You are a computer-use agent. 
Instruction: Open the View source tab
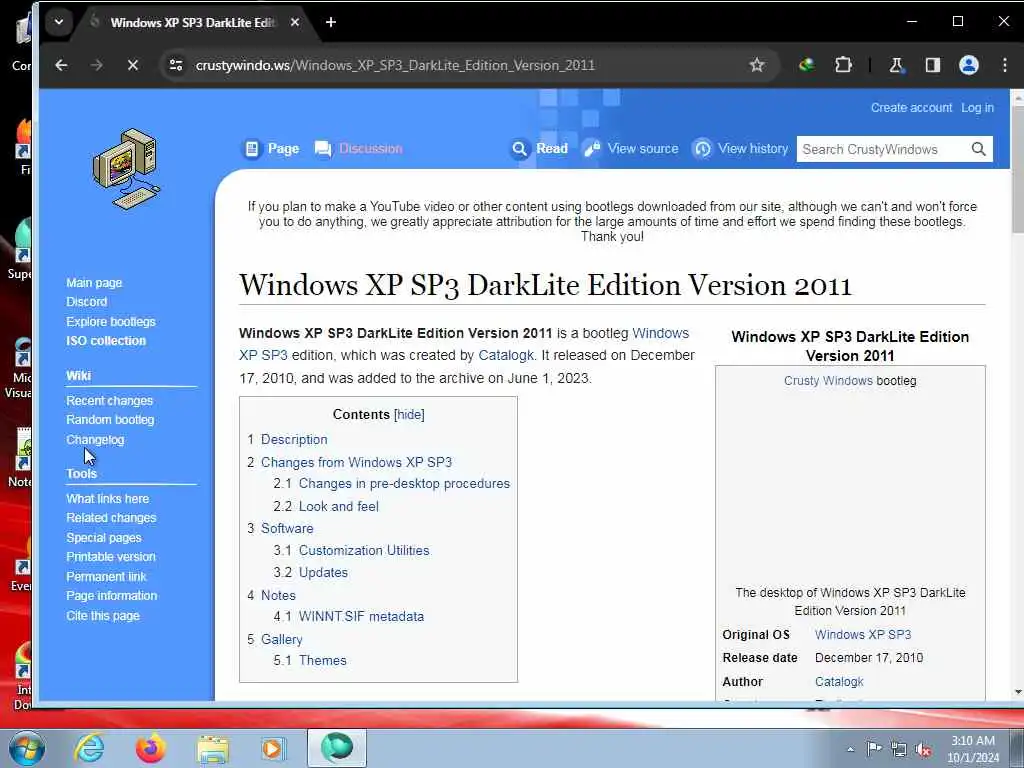[631, 149]
